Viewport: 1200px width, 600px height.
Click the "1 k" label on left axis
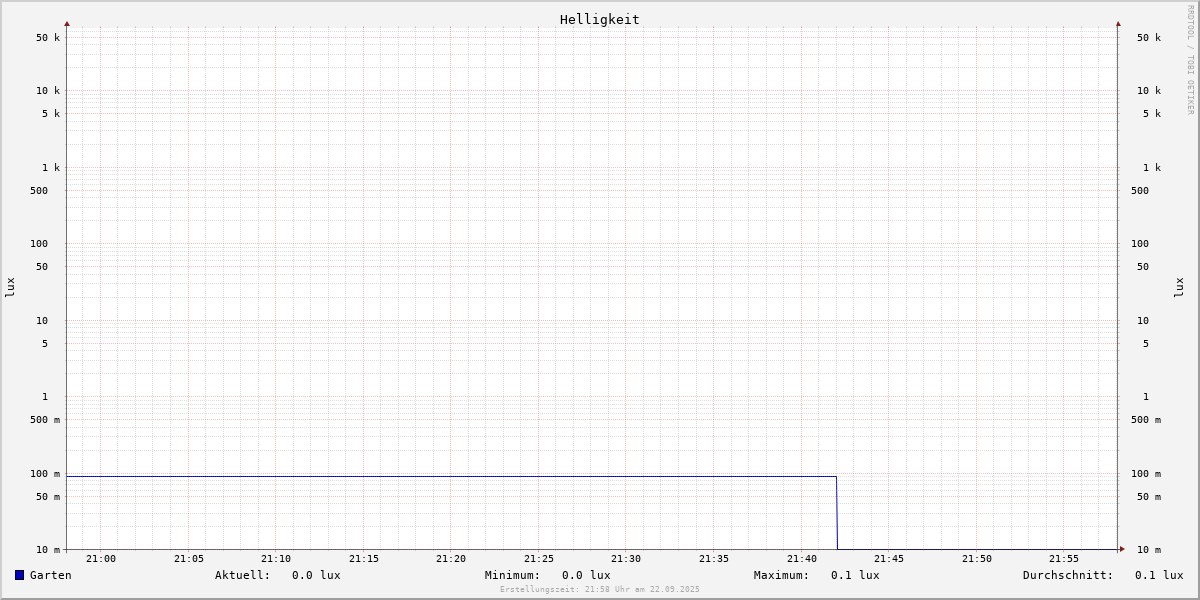51,168
